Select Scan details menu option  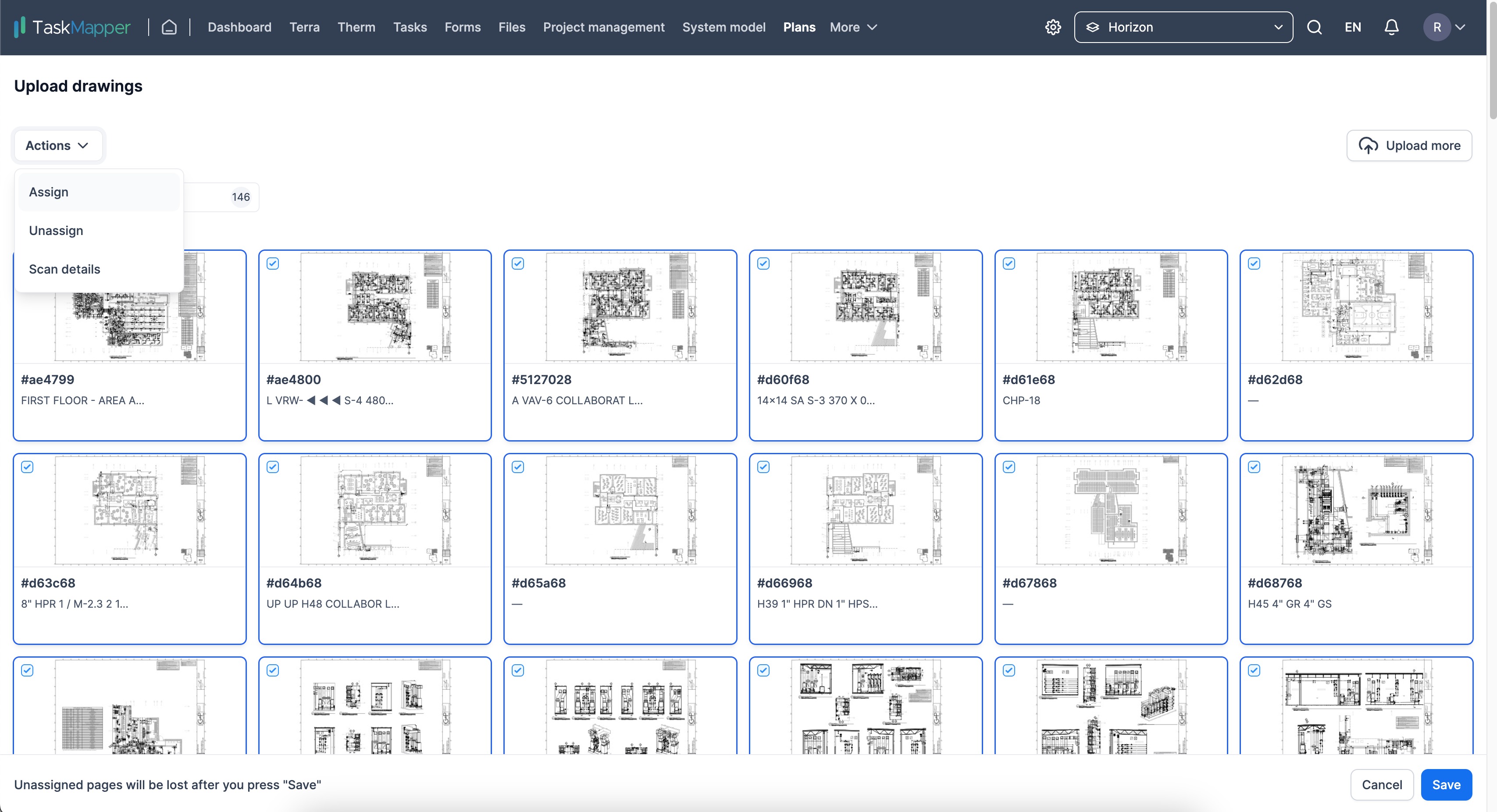click(x=99, y=269)
